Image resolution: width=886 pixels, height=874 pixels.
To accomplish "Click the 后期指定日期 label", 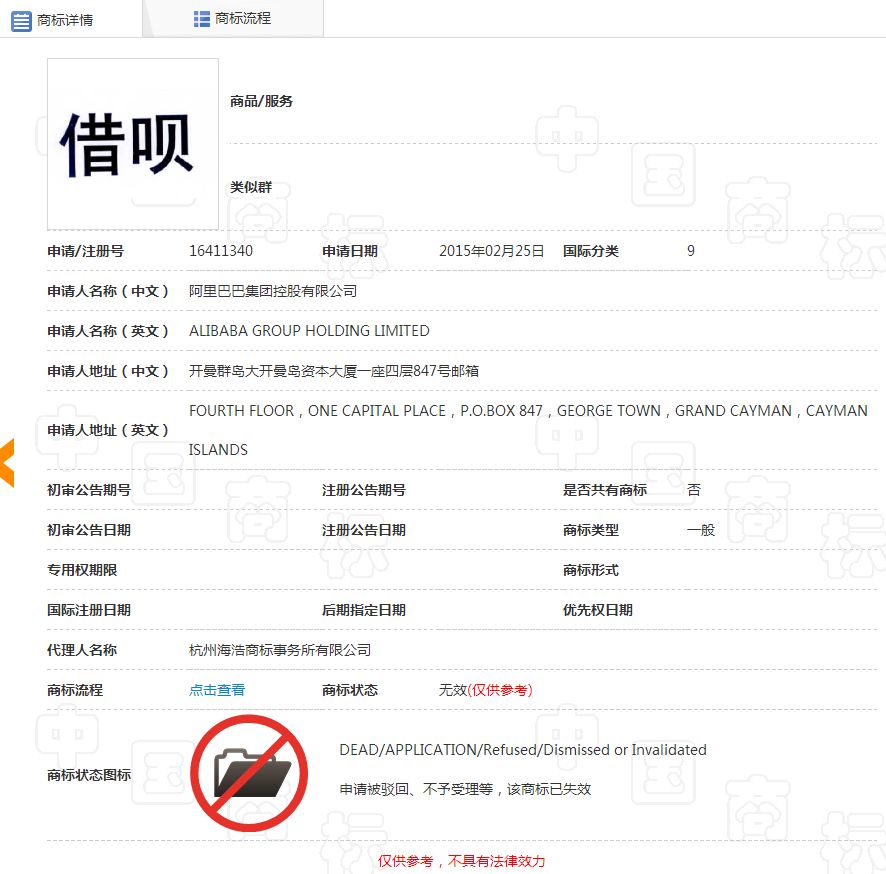I will [363, 610].
